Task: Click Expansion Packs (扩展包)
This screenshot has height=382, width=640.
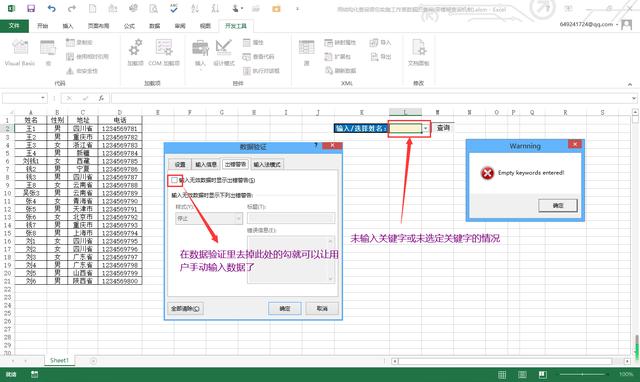Action: 338,56
